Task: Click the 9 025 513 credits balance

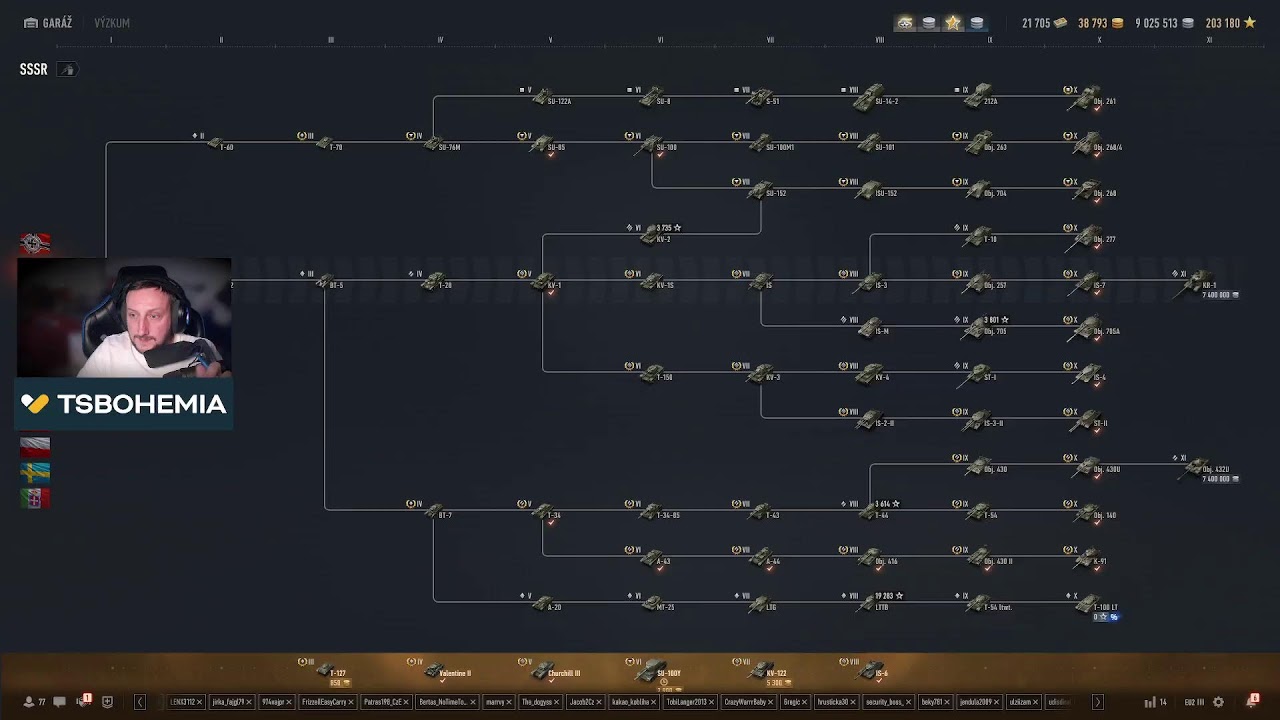Action: 1164,23
